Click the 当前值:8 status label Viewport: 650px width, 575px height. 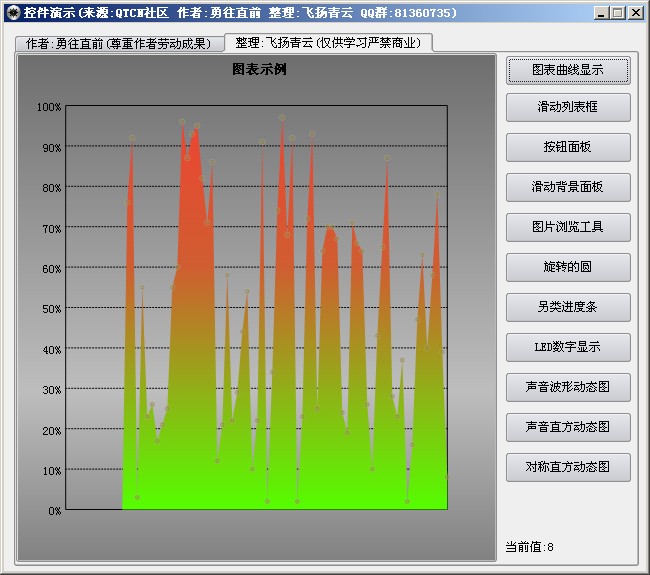click(529, 547)
